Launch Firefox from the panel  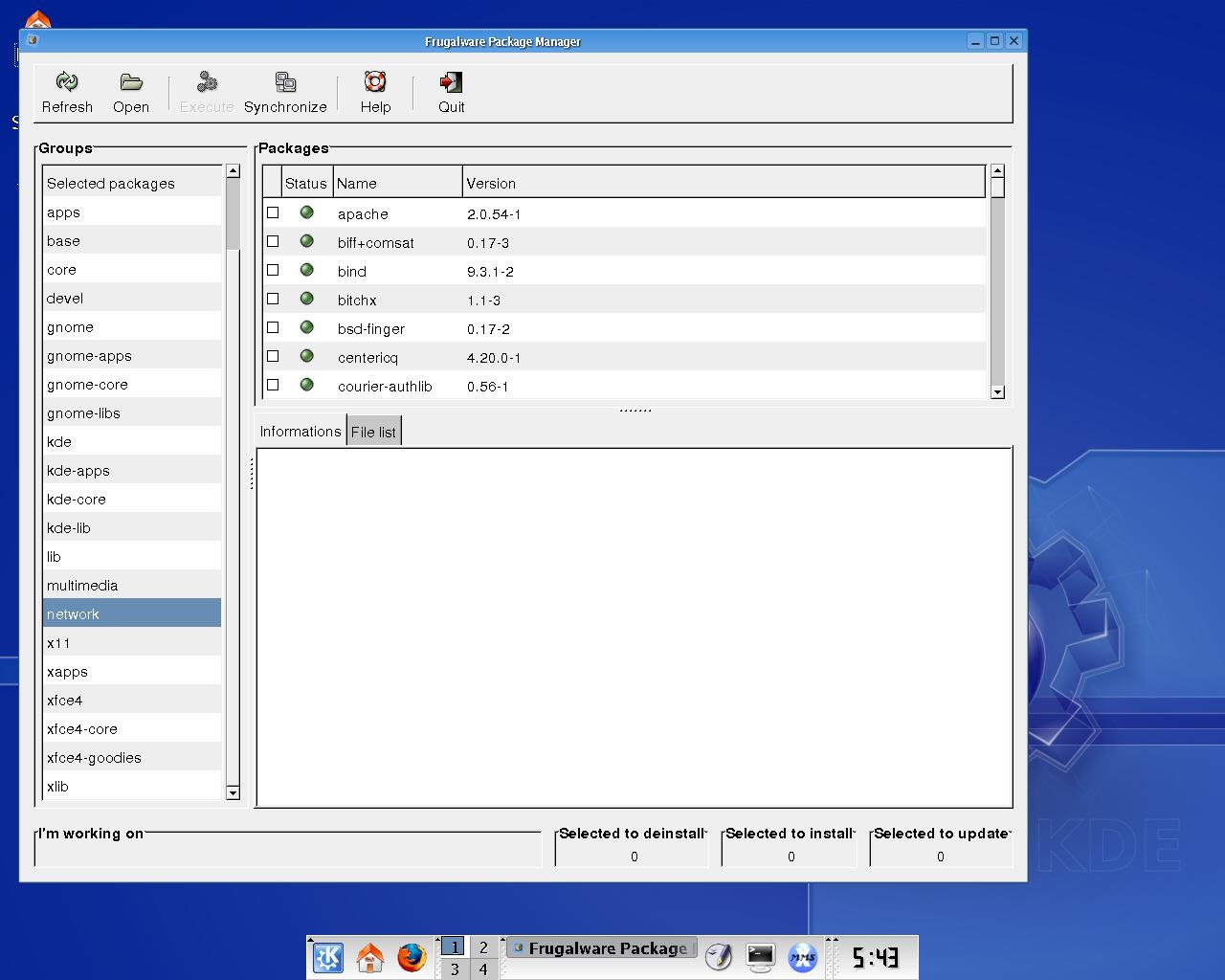(x=412, y=957)
